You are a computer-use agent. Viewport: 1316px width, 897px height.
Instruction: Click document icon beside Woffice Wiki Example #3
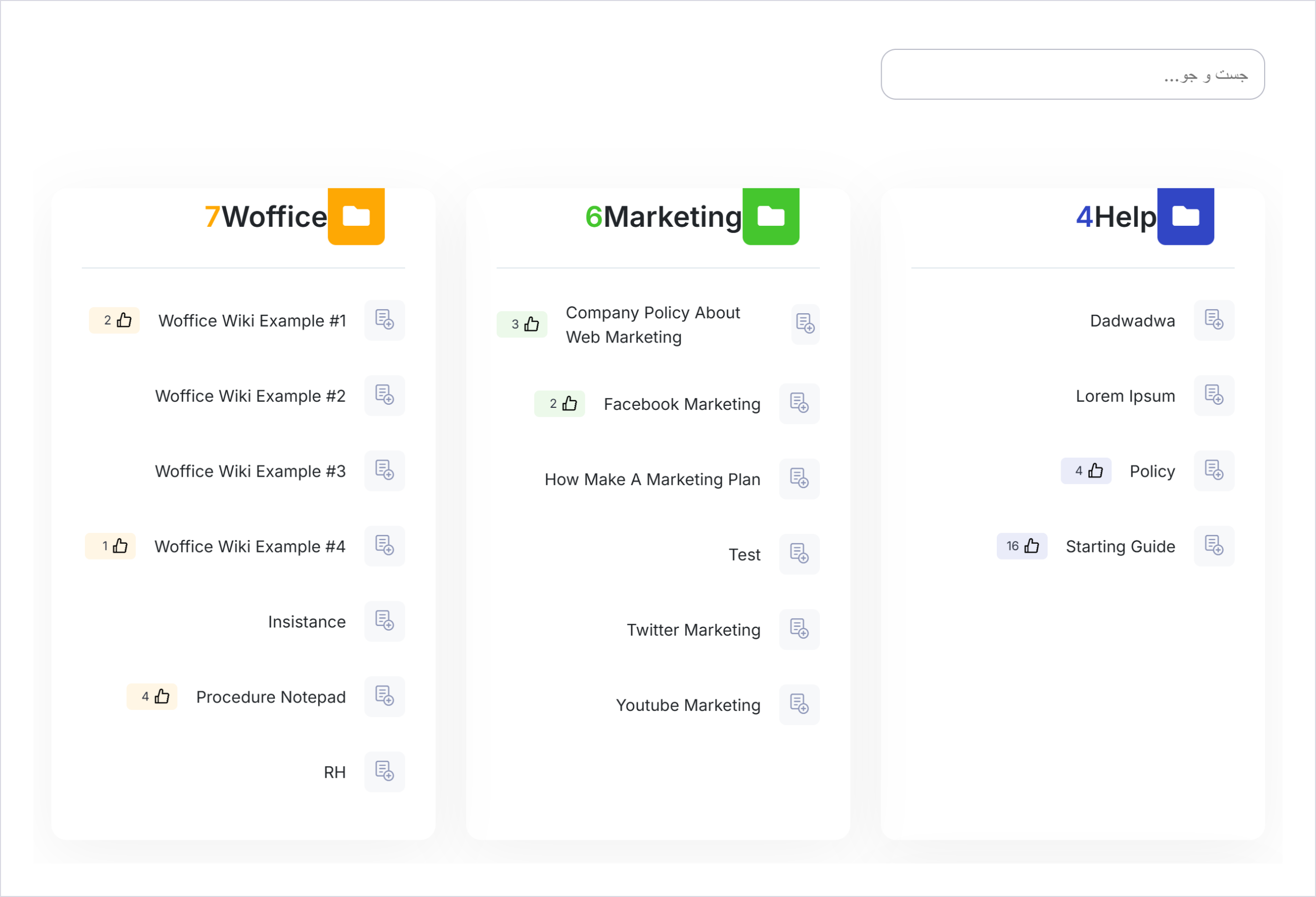click(x=385, y=471)
